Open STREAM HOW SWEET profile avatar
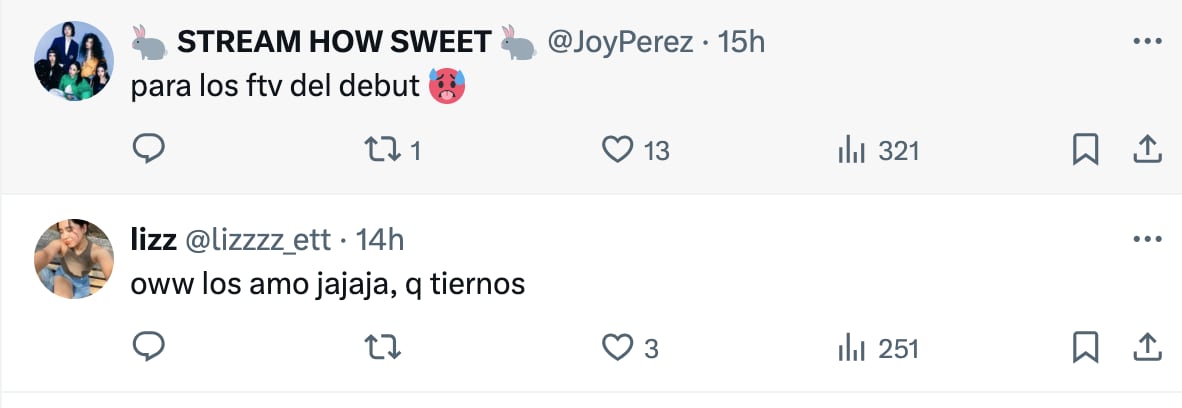Screen dimensions: 1182x408 pyautogui.click(x=74, y=60)
